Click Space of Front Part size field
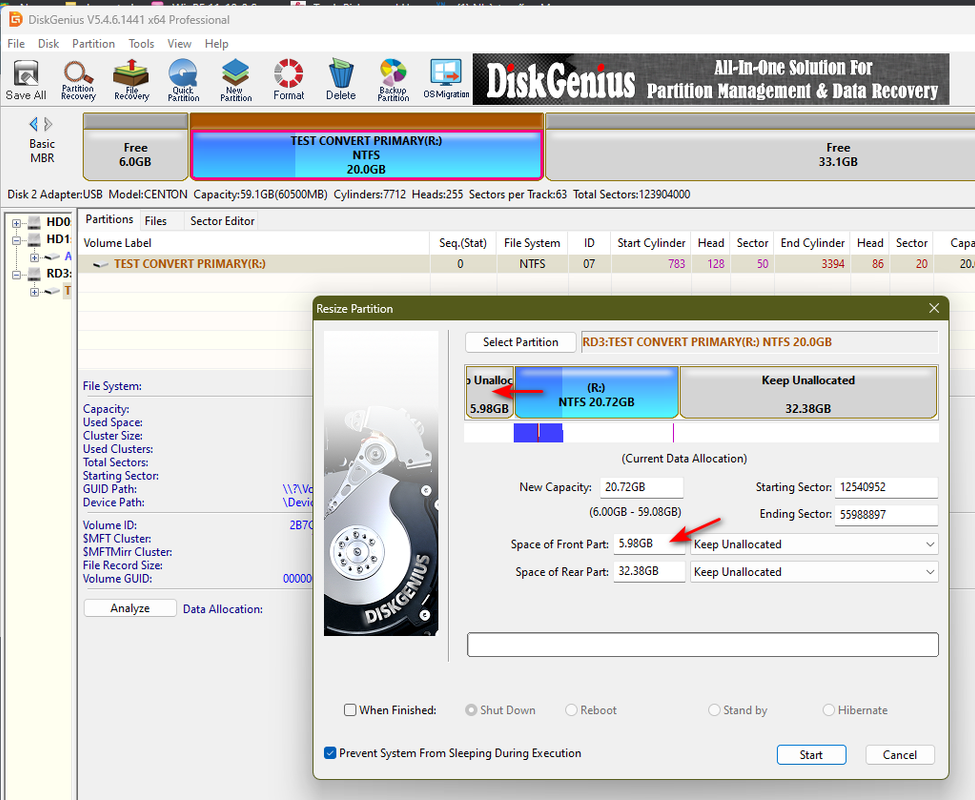The image size is (975, 800). pyautogui.click(x=649, y=544)
